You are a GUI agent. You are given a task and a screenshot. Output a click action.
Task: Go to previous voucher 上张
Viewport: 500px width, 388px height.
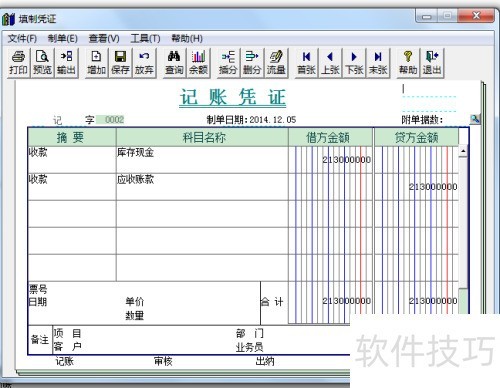pos(330,63)
